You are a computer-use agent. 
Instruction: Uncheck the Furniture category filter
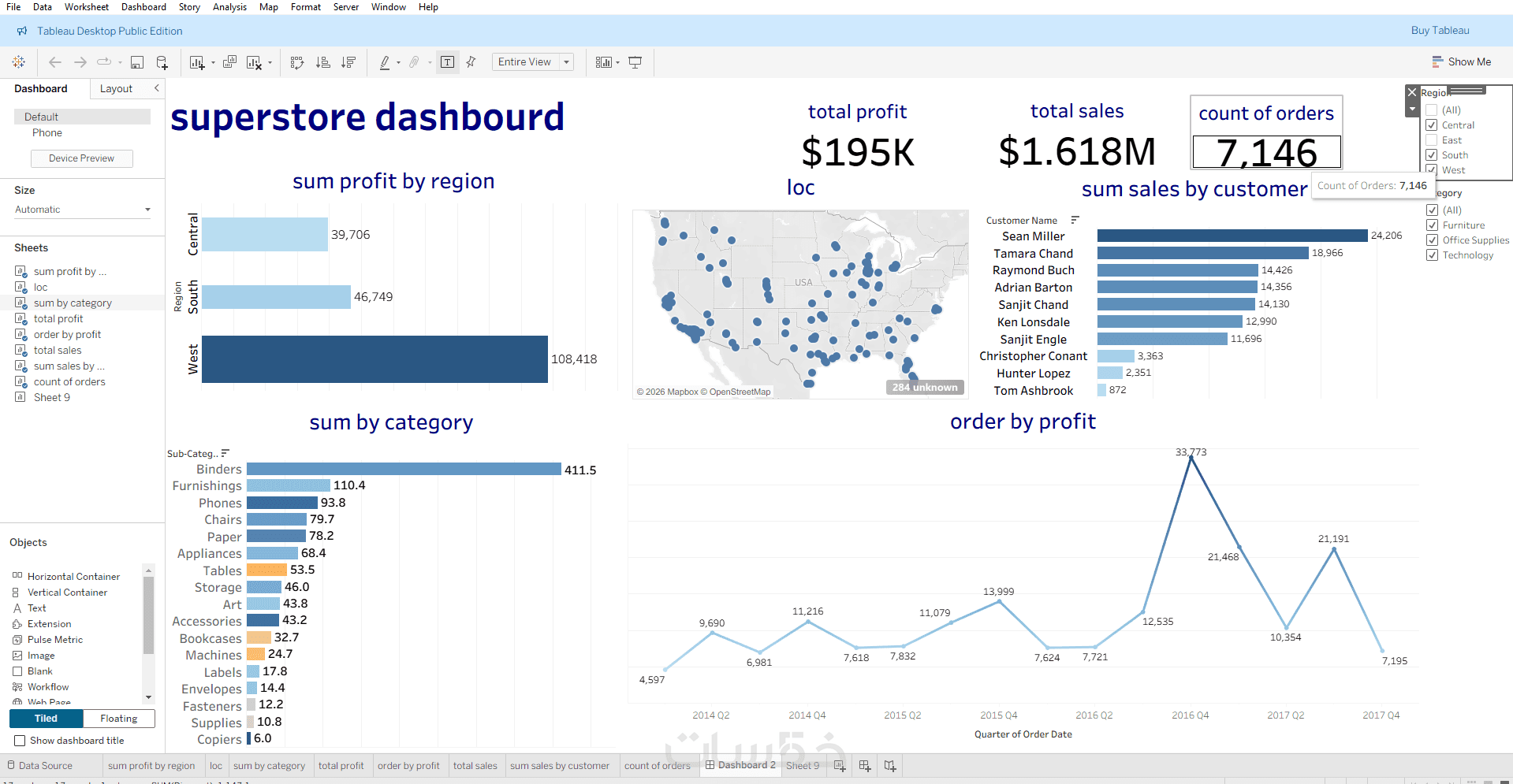coord(1433,225)
